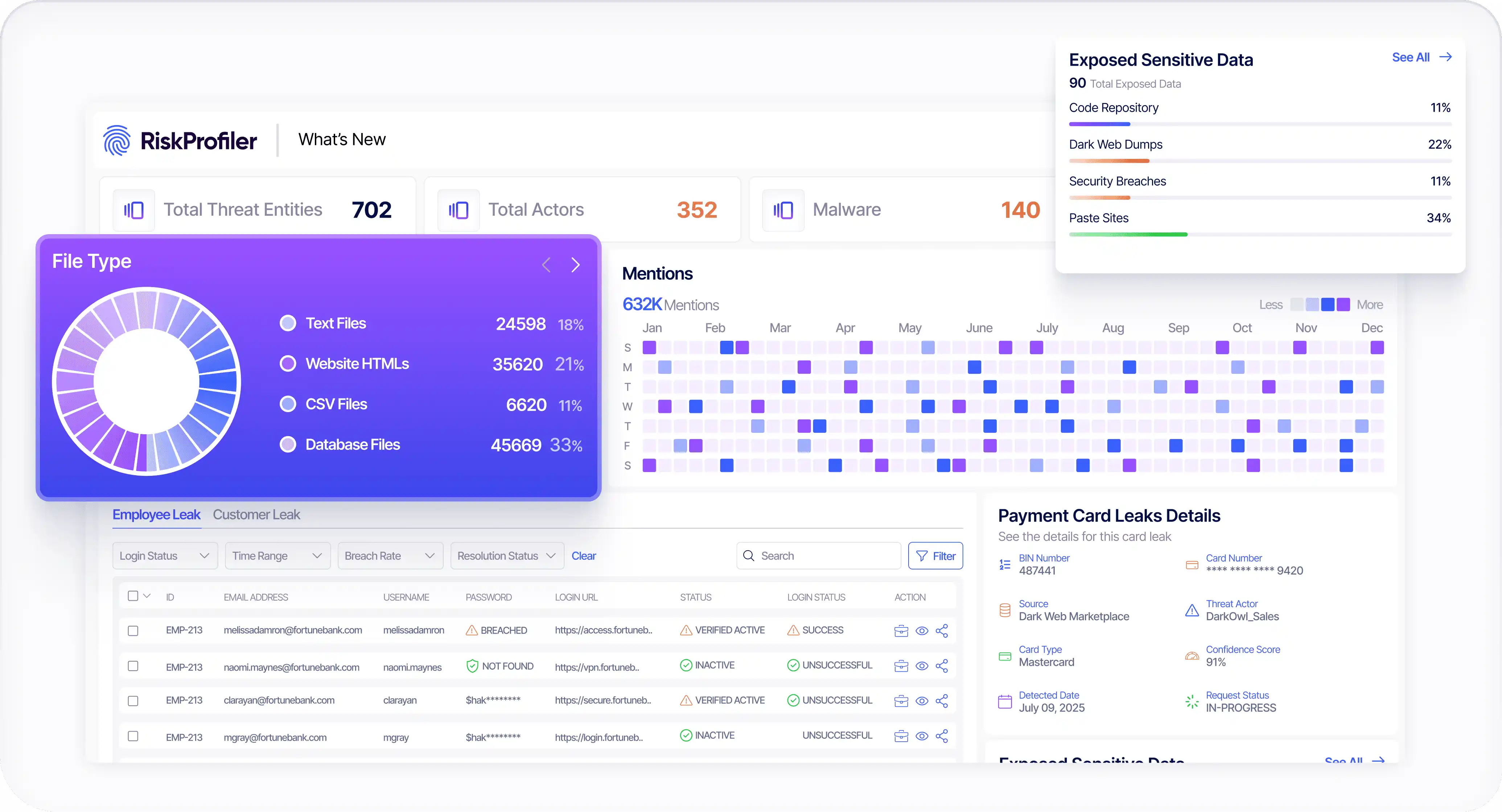Click the RiskProfiler fingerprint logo

(x=117, y=140)
